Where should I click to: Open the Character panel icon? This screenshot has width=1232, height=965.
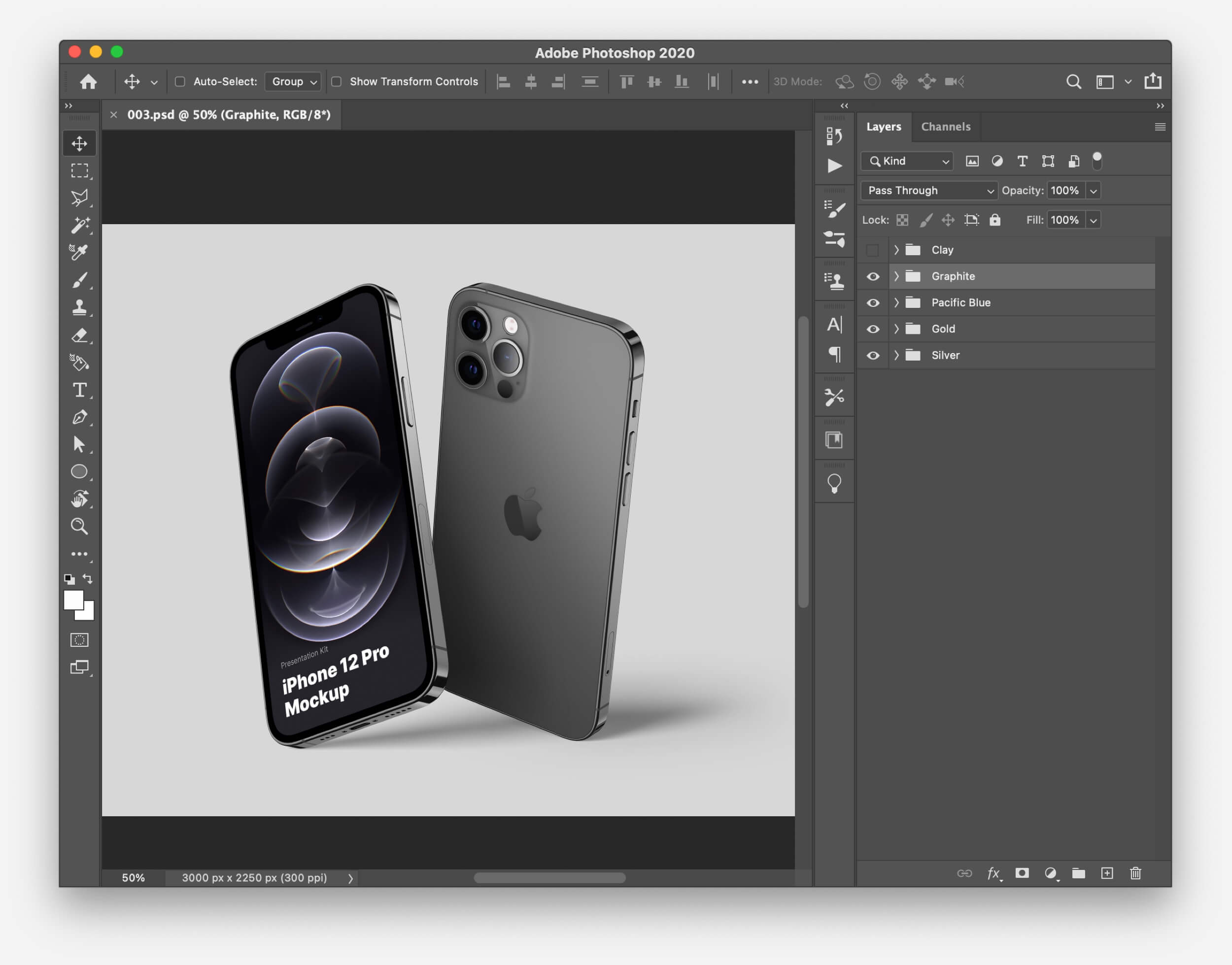click(834, 324)
